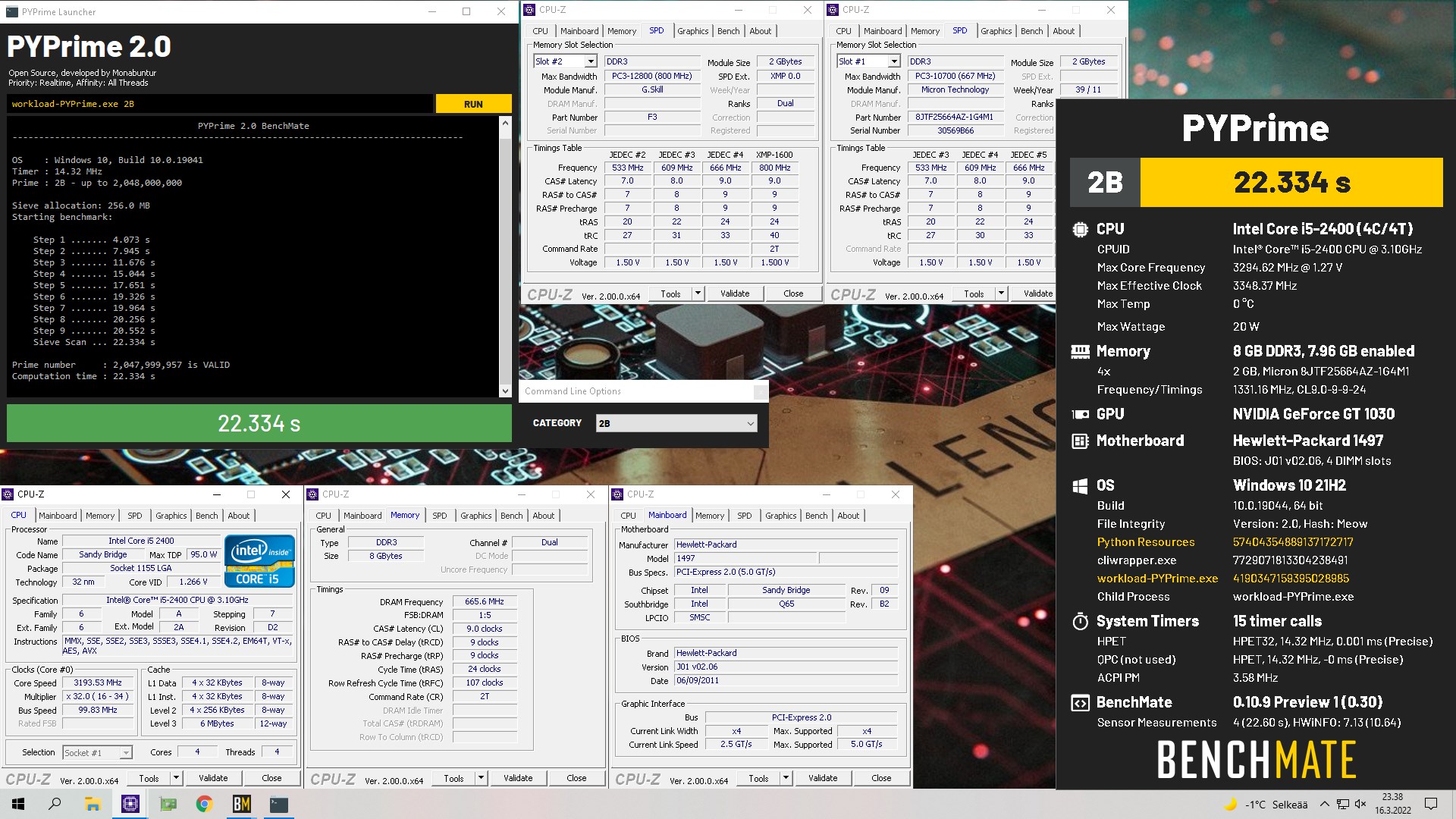
Task: Click the CPU chip icon in BenchMate panel
Action: 1080,229
